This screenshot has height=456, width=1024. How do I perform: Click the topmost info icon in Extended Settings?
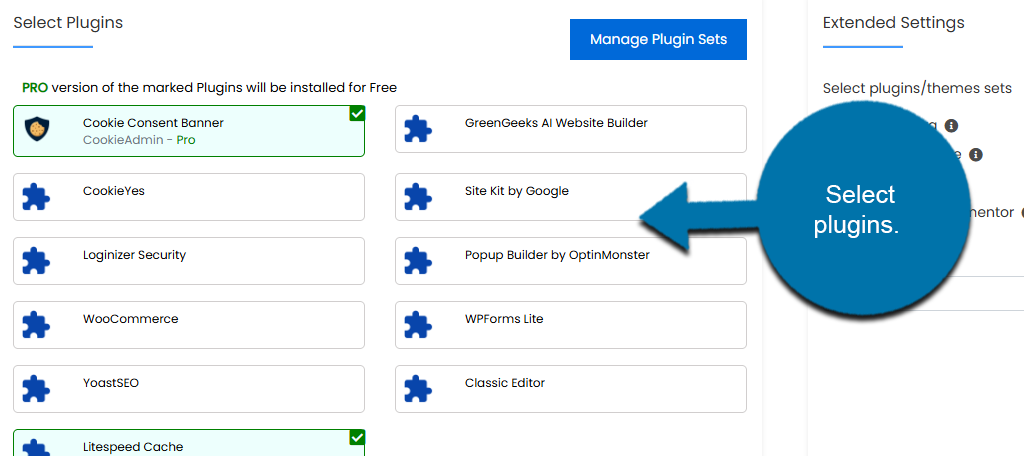click(951, 126)
